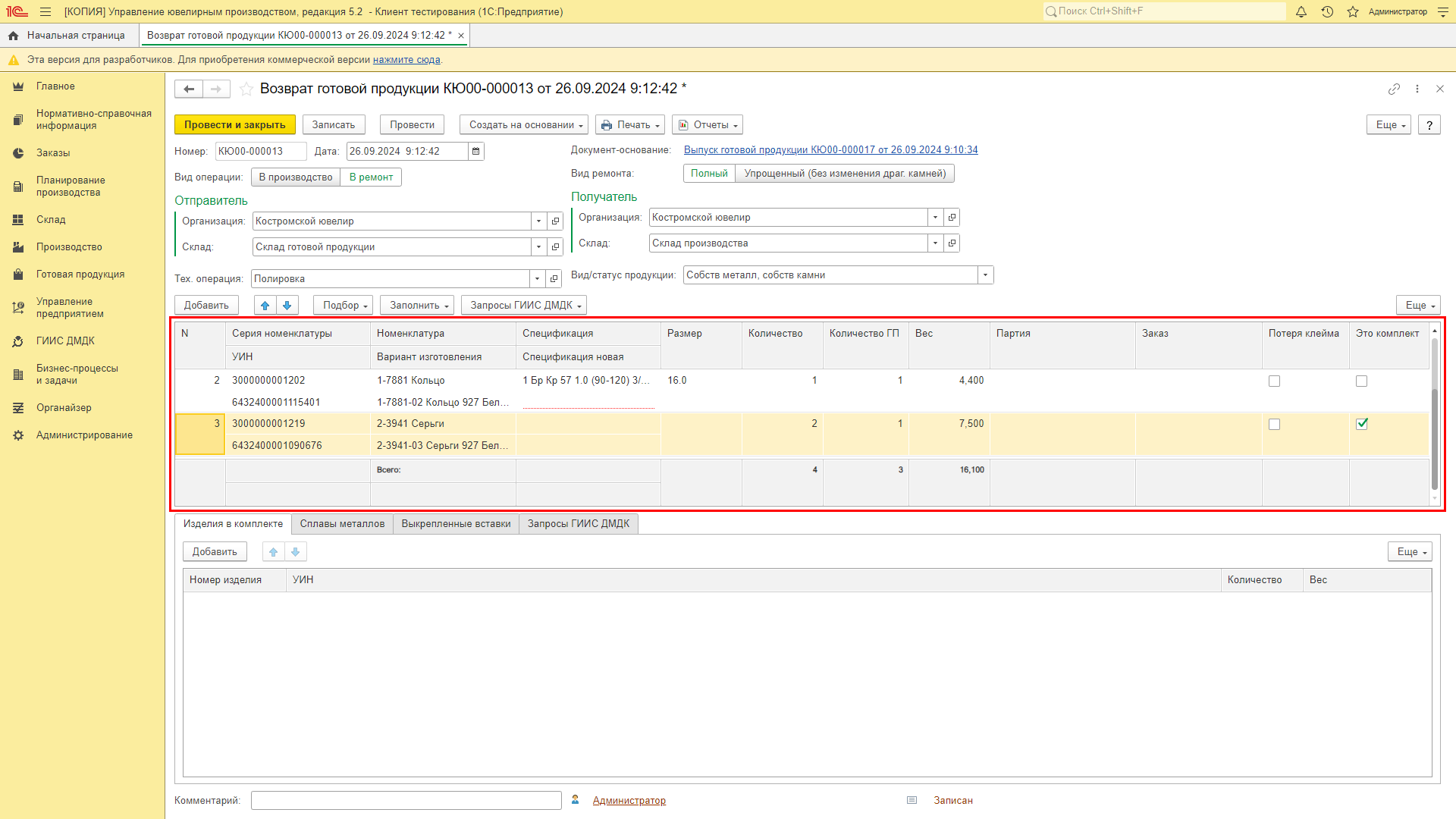Move table row up arrow
Viewport: 1456px width, 819px height.
[265, 305]
